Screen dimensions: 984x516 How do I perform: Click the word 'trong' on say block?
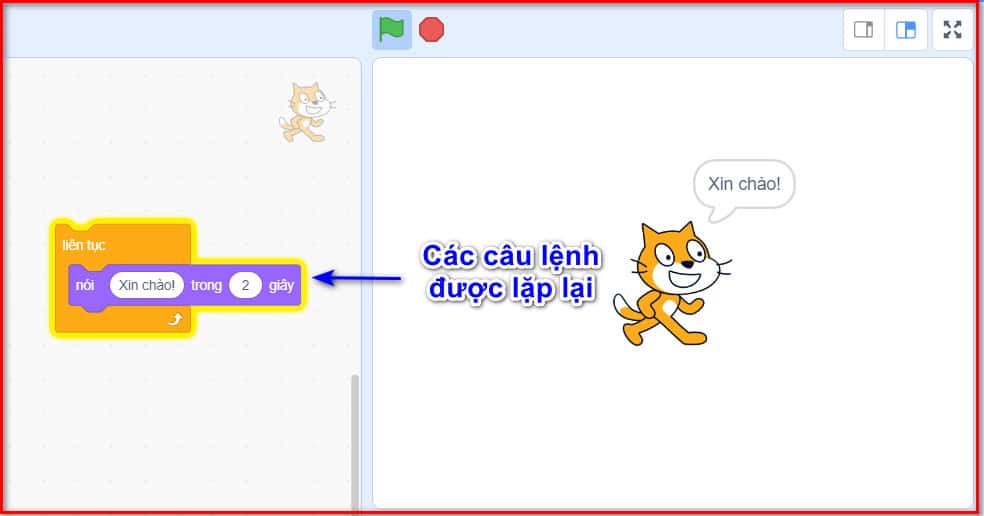206,286
